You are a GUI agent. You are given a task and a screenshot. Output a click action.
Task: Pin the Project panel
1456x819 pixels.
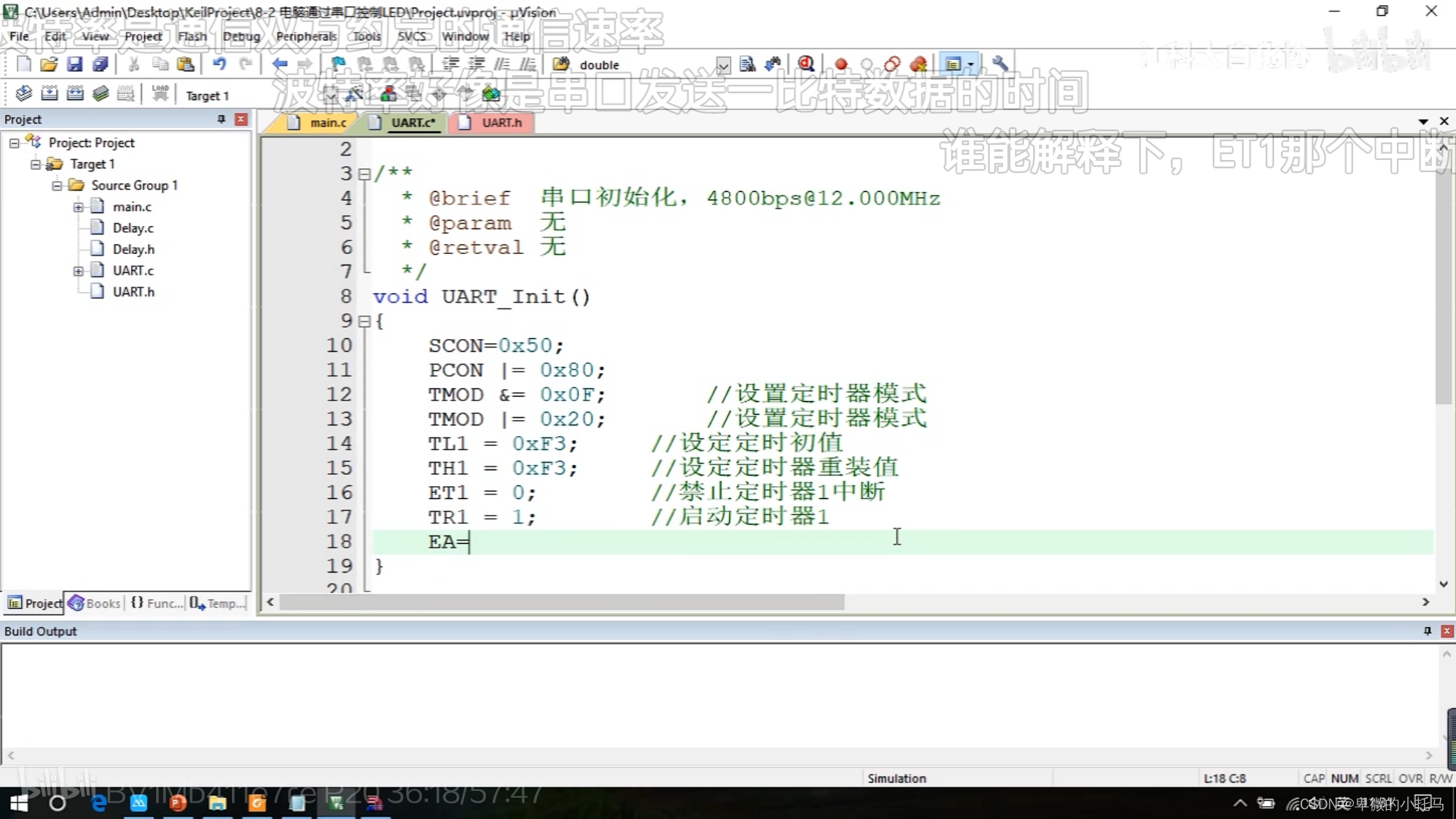(221, 119)
